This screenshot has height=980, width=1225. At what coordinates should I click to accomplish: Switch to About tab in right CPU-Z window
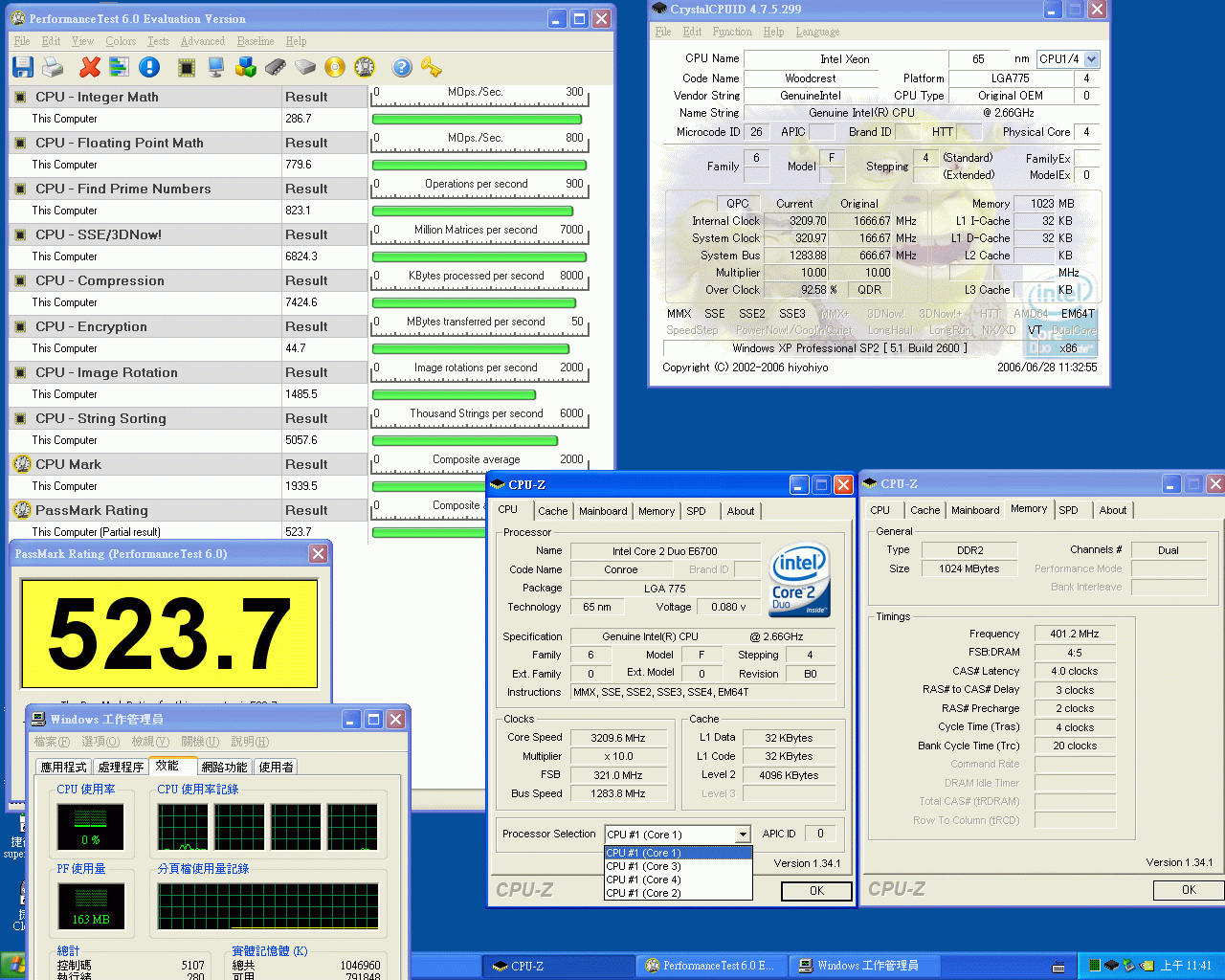click(x=1112, y=510)
